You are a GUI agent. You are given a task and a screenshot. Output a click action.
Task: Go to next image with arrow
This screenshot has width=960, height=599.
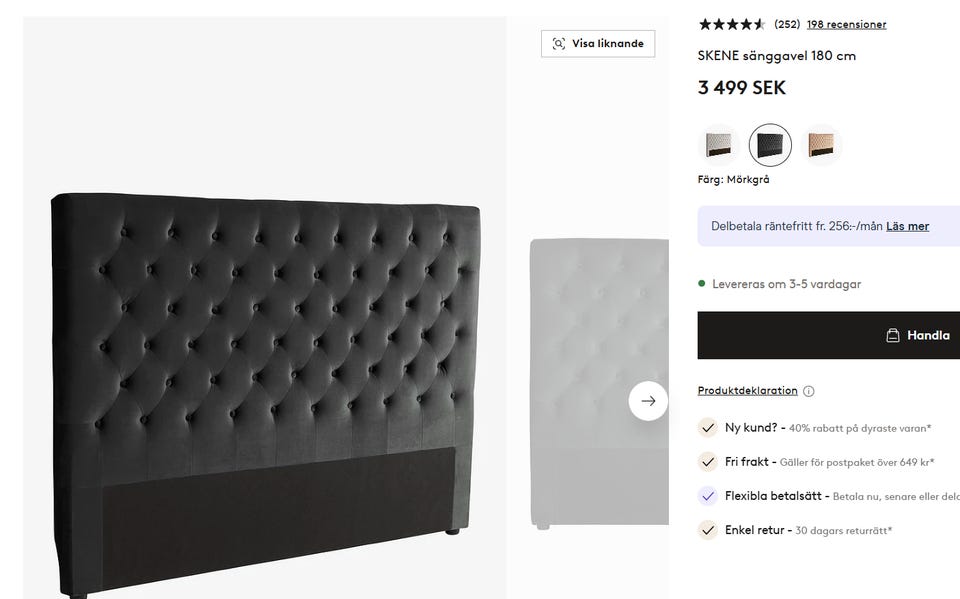pos(648,401)
